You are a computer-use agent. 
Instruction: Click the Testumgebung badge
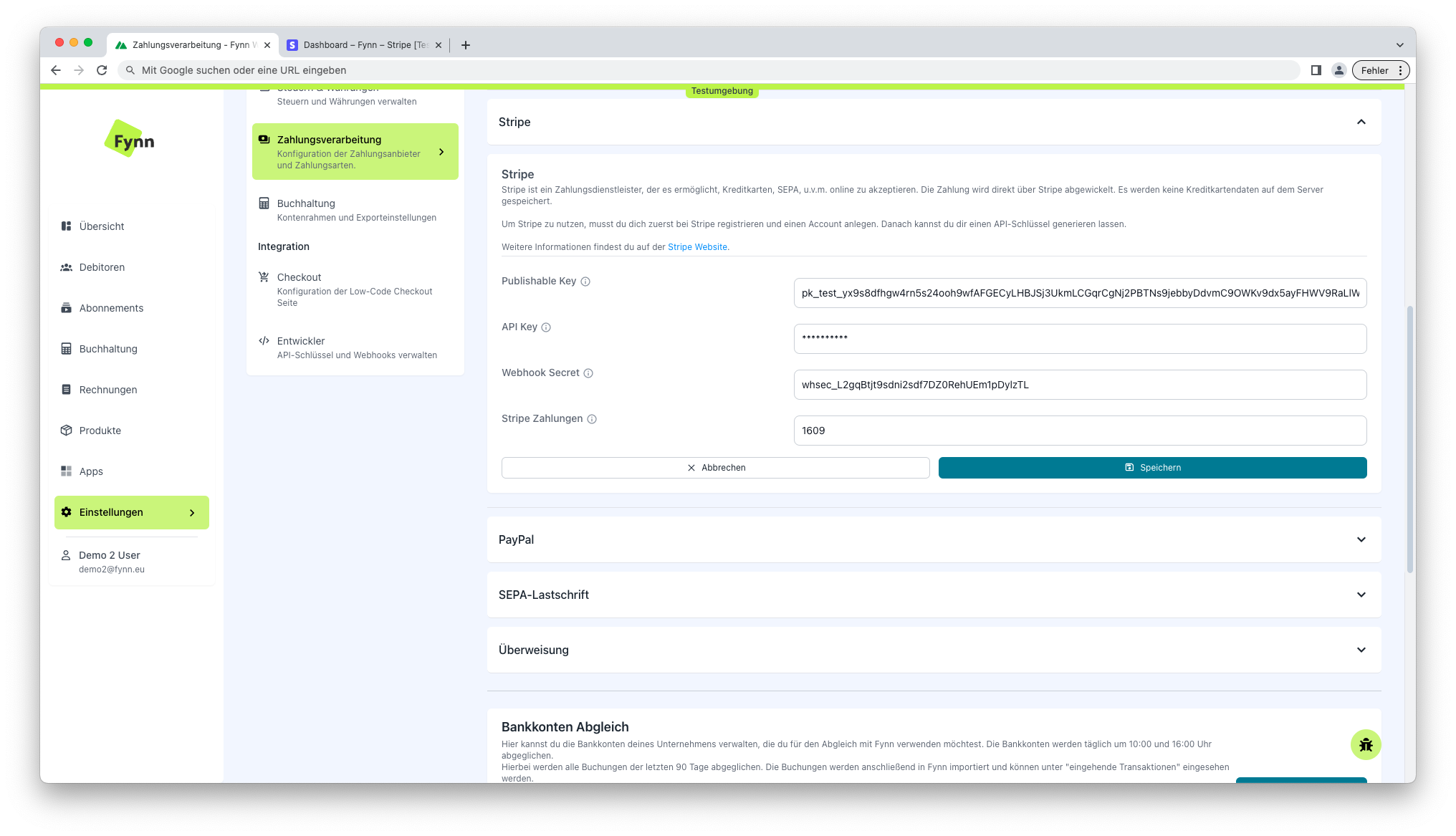coord(722,91)
